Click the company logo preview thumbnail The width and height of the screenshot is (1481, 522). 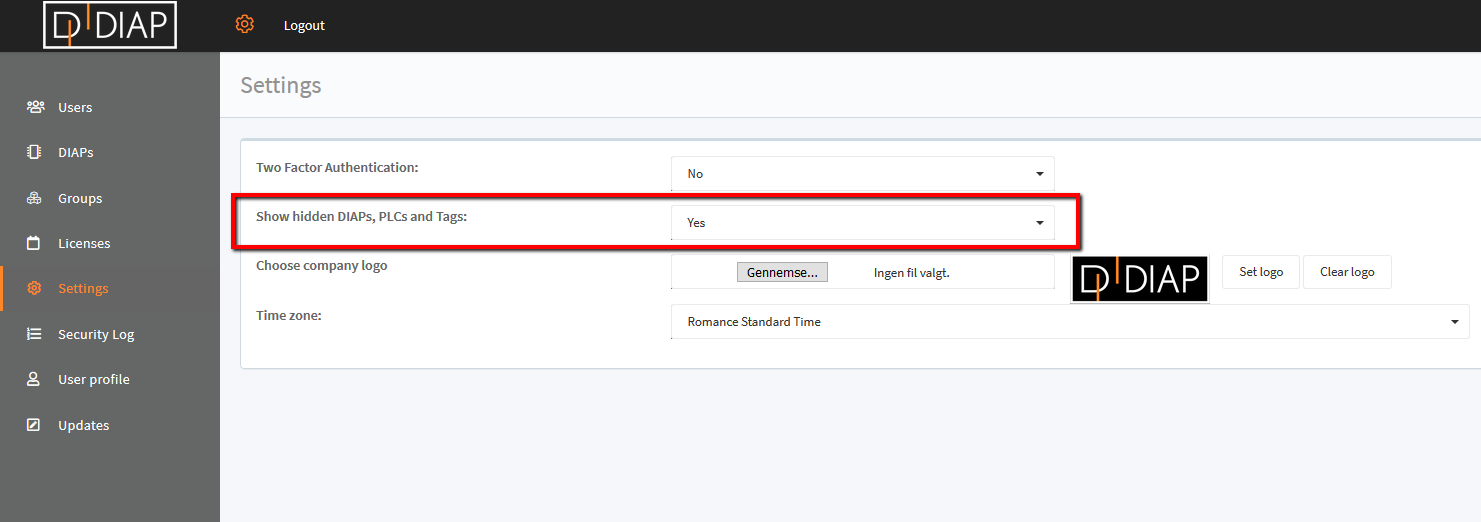coord(1140,279)
